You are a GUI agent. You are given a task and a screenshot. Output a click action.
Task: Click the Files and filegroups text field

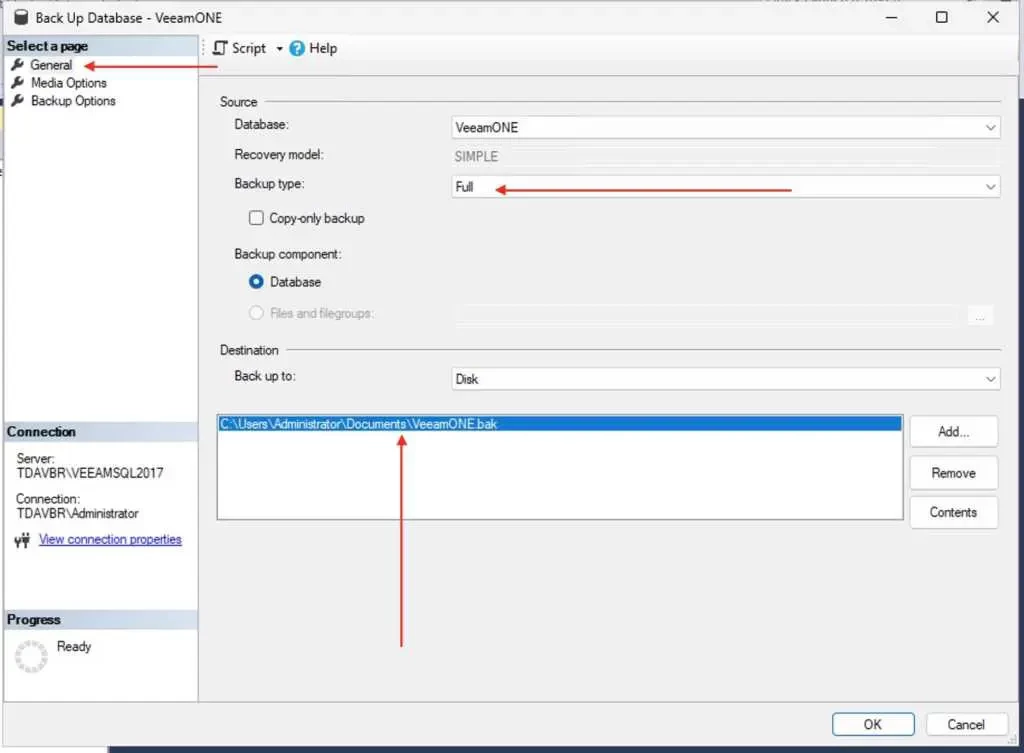coord(708,315)
